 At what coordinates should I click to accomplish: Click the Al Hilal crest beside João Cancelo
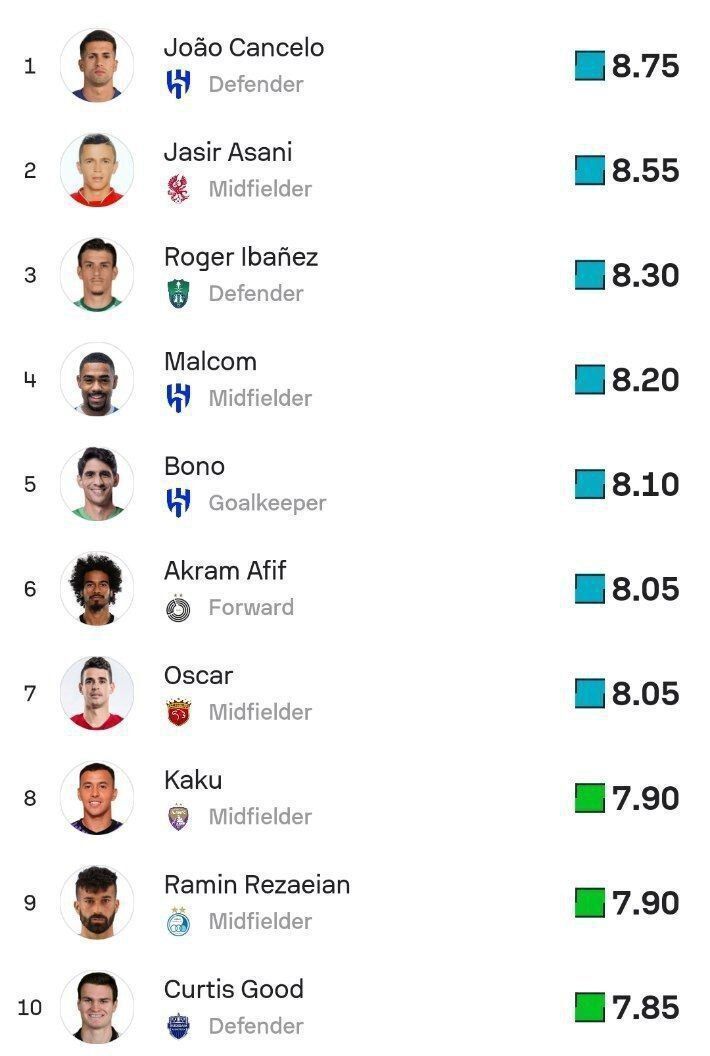click(178, 85)
